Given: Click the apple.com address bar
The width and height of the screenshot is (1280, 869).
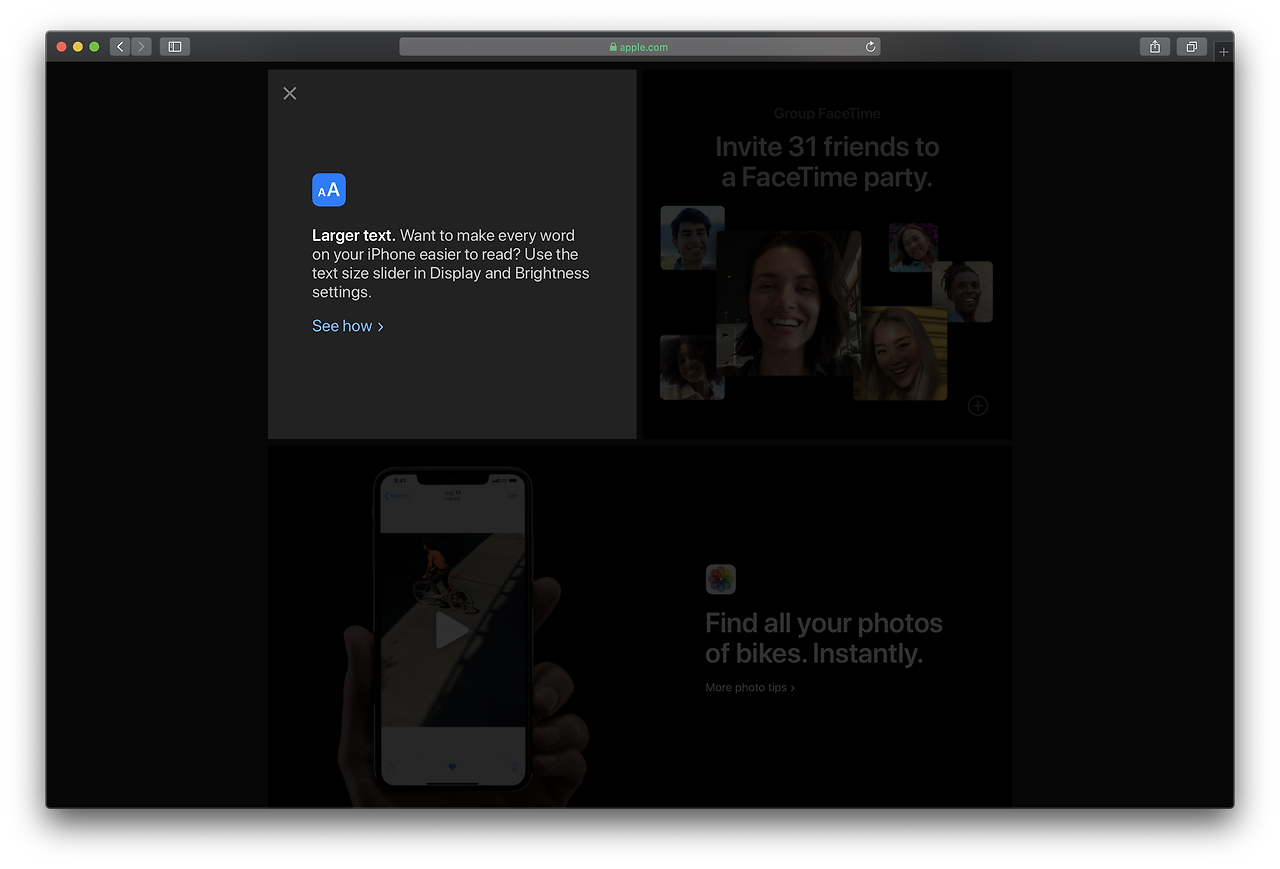Looking at the screenshot, I should coord(640,47).
